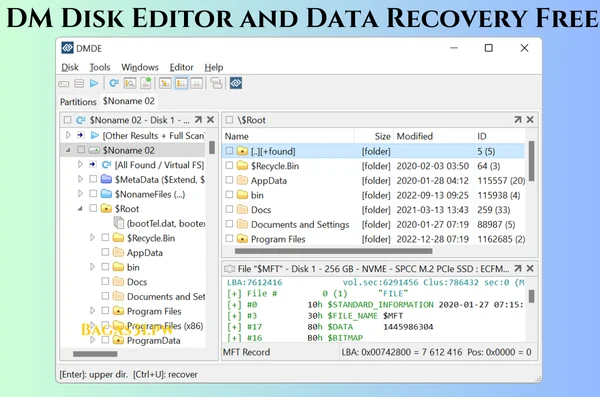Expand the $MetaData tree node

click(x=80, y=179)
